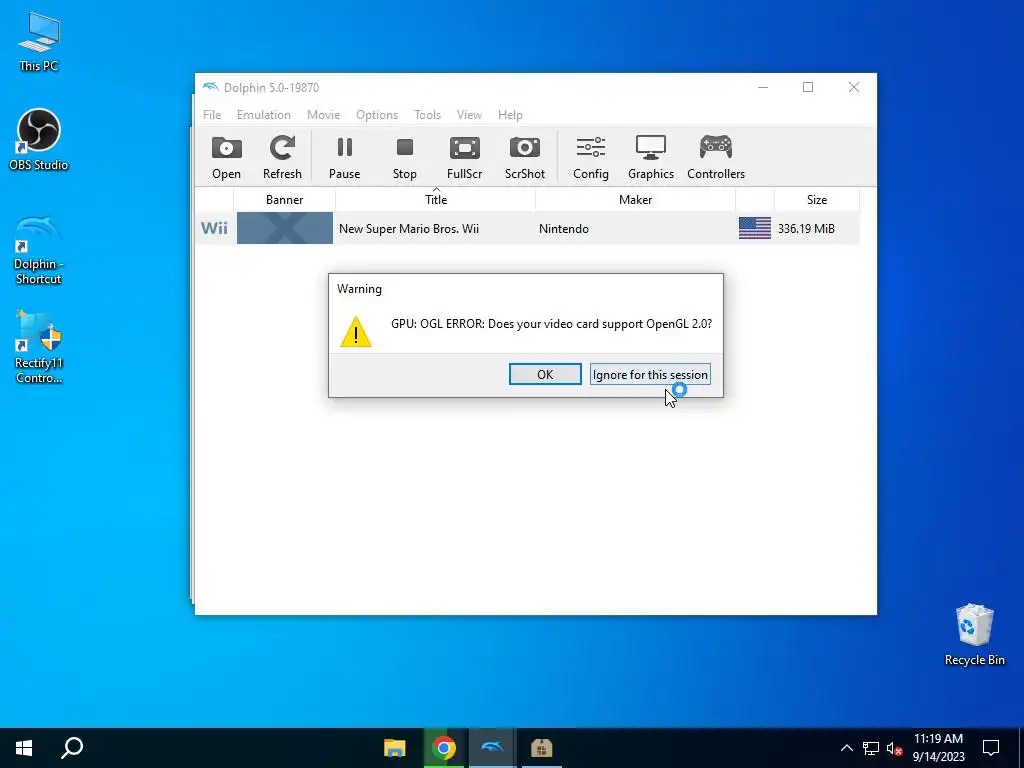Click the muted volume tray icon
The height and width of the screenshot is (768, 1024).
[x=894, y=748]
